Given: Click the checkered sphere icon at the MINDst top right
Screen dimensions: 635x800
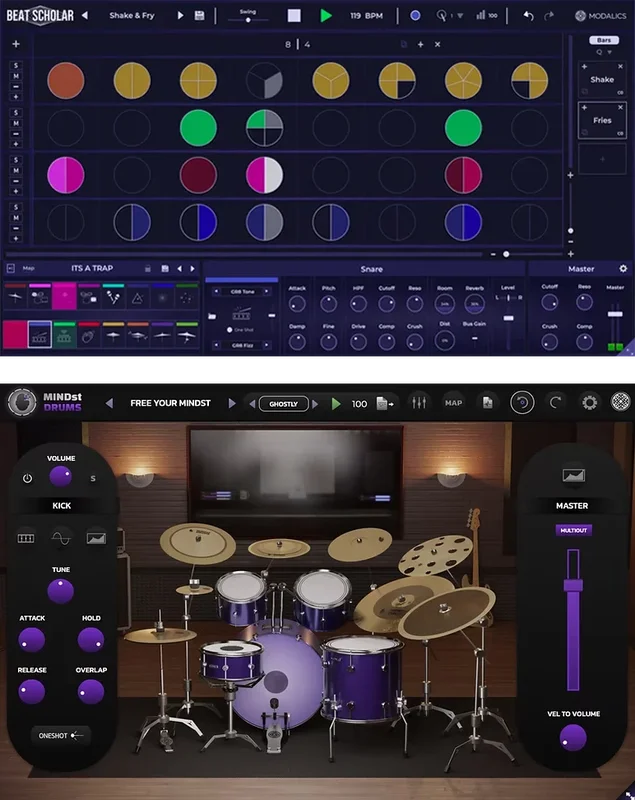Looking at the screenshot, I should coord(620,402).
